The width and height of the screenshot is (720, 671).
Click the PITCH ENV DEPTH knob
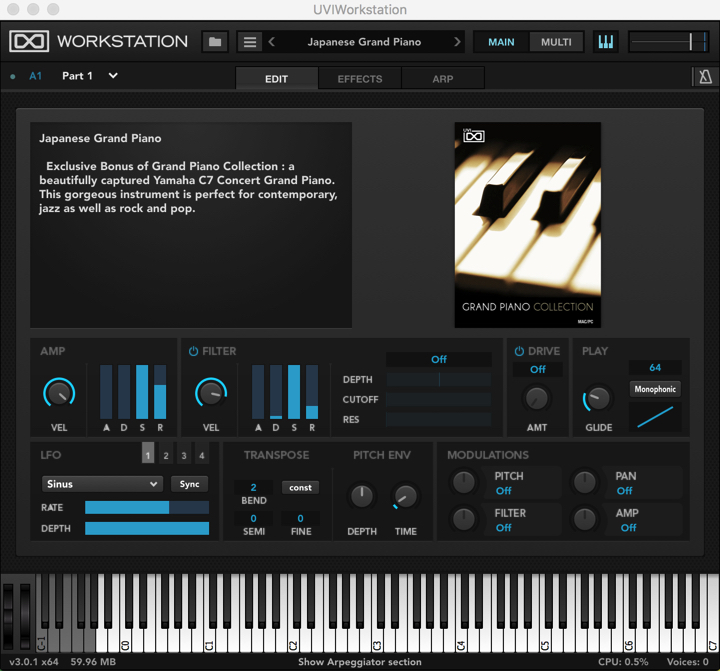click(362, 496)
